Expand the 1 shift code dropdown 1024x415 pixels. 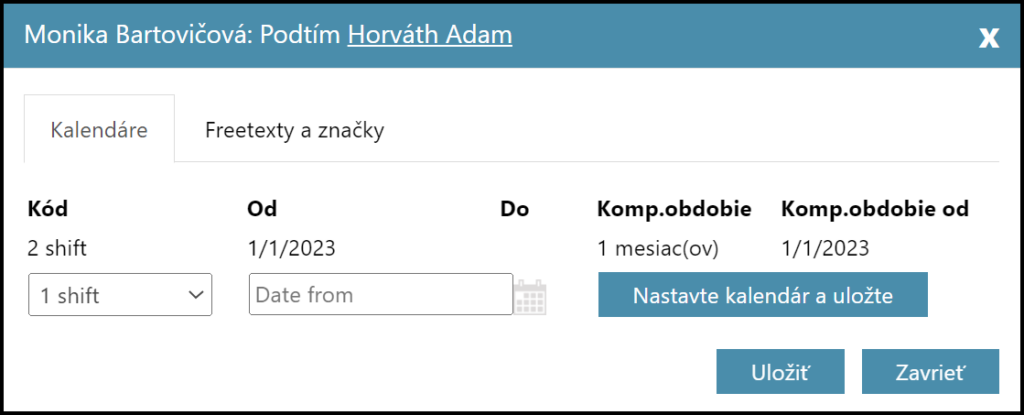120,296
